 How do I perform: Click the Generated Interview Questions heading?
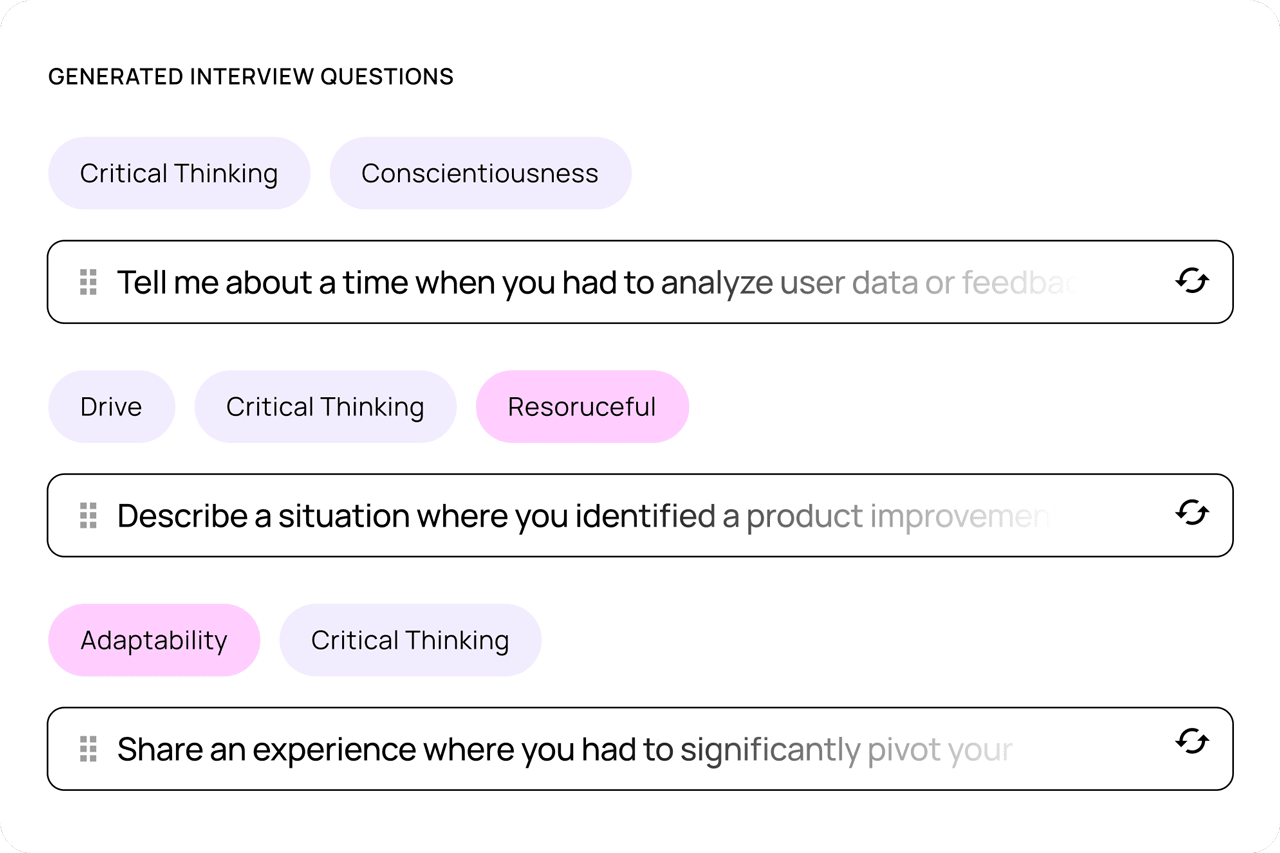[251, 76]
